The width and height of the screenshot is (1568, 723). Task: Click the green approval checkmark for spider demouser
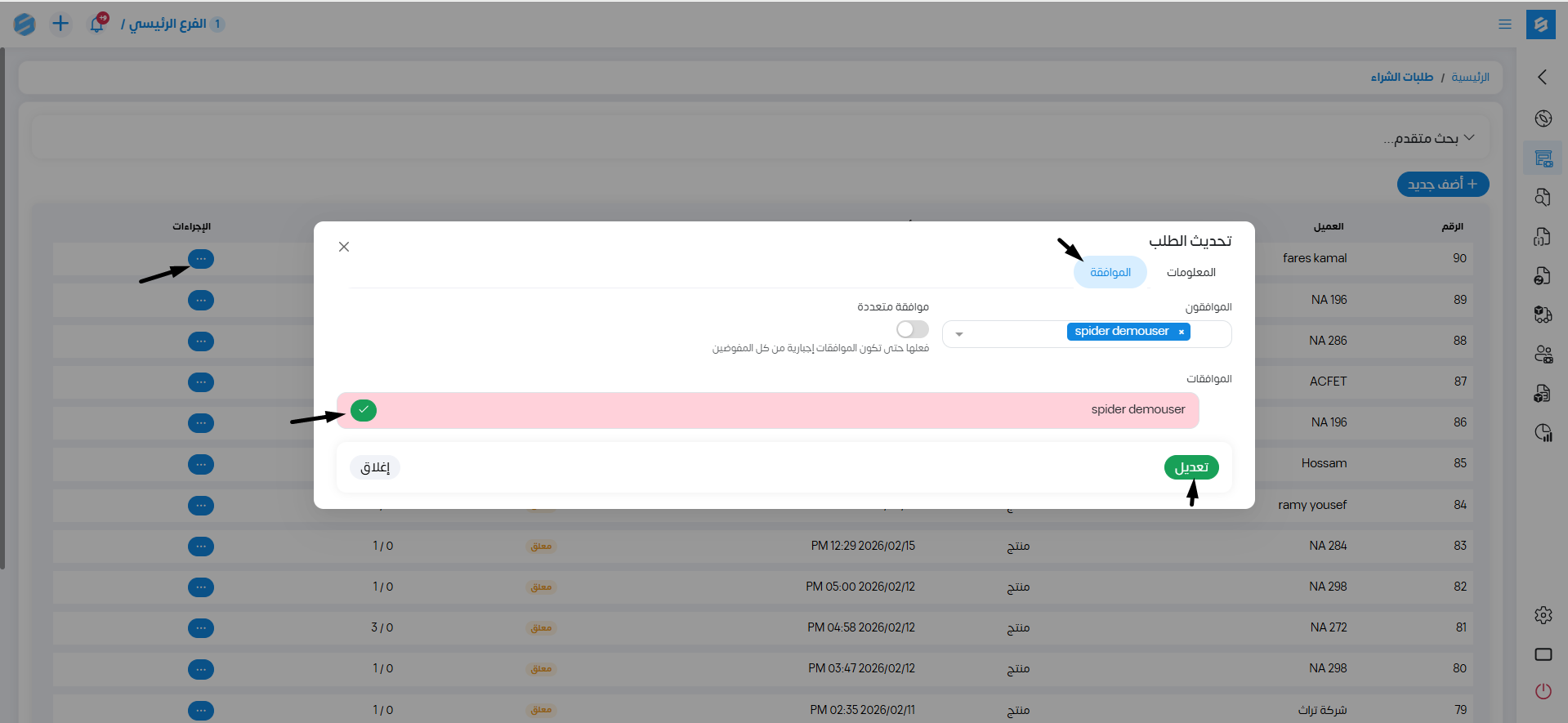pos(364,410)
